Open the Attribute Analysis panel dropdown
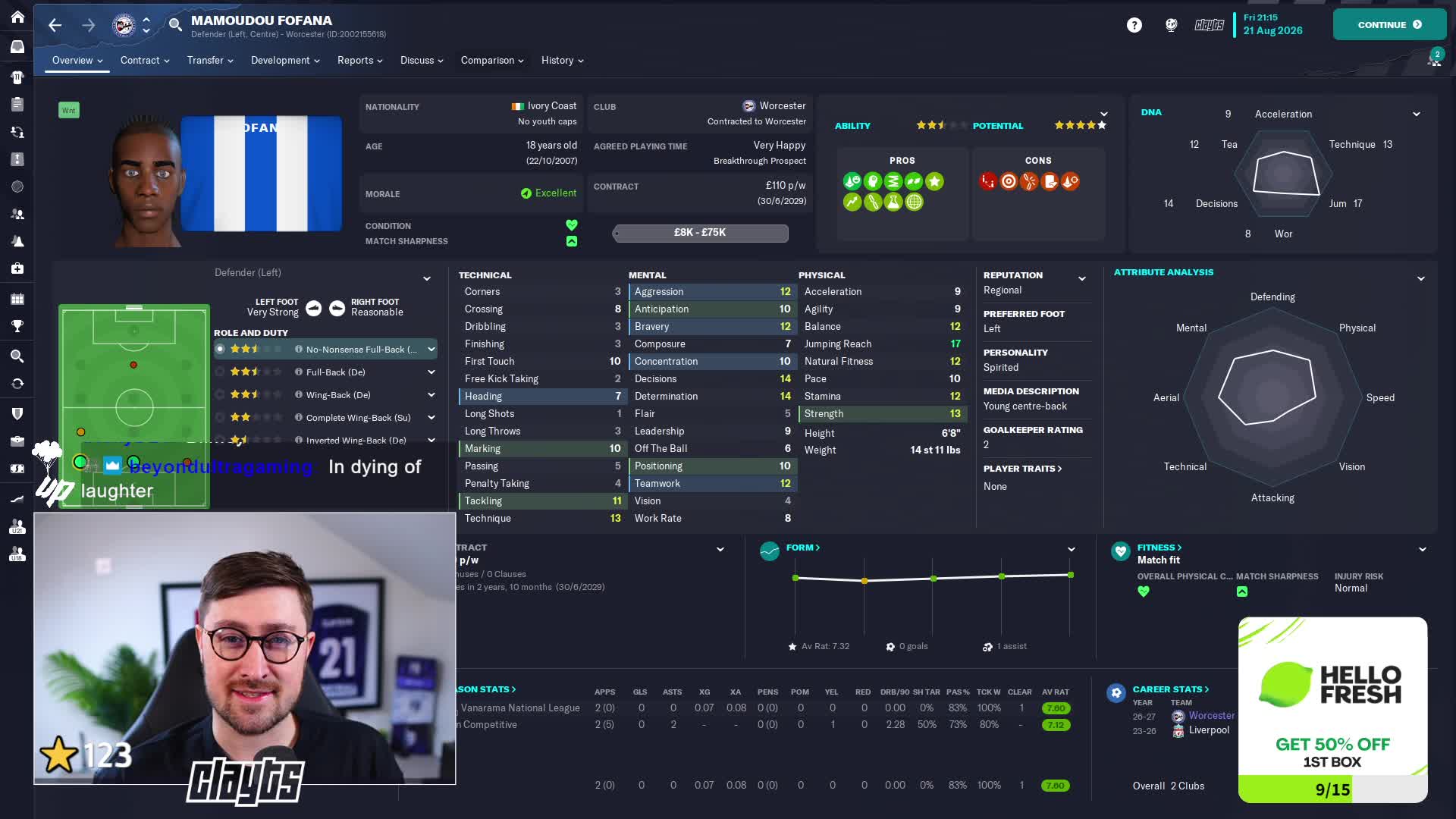 point(1421,278)
